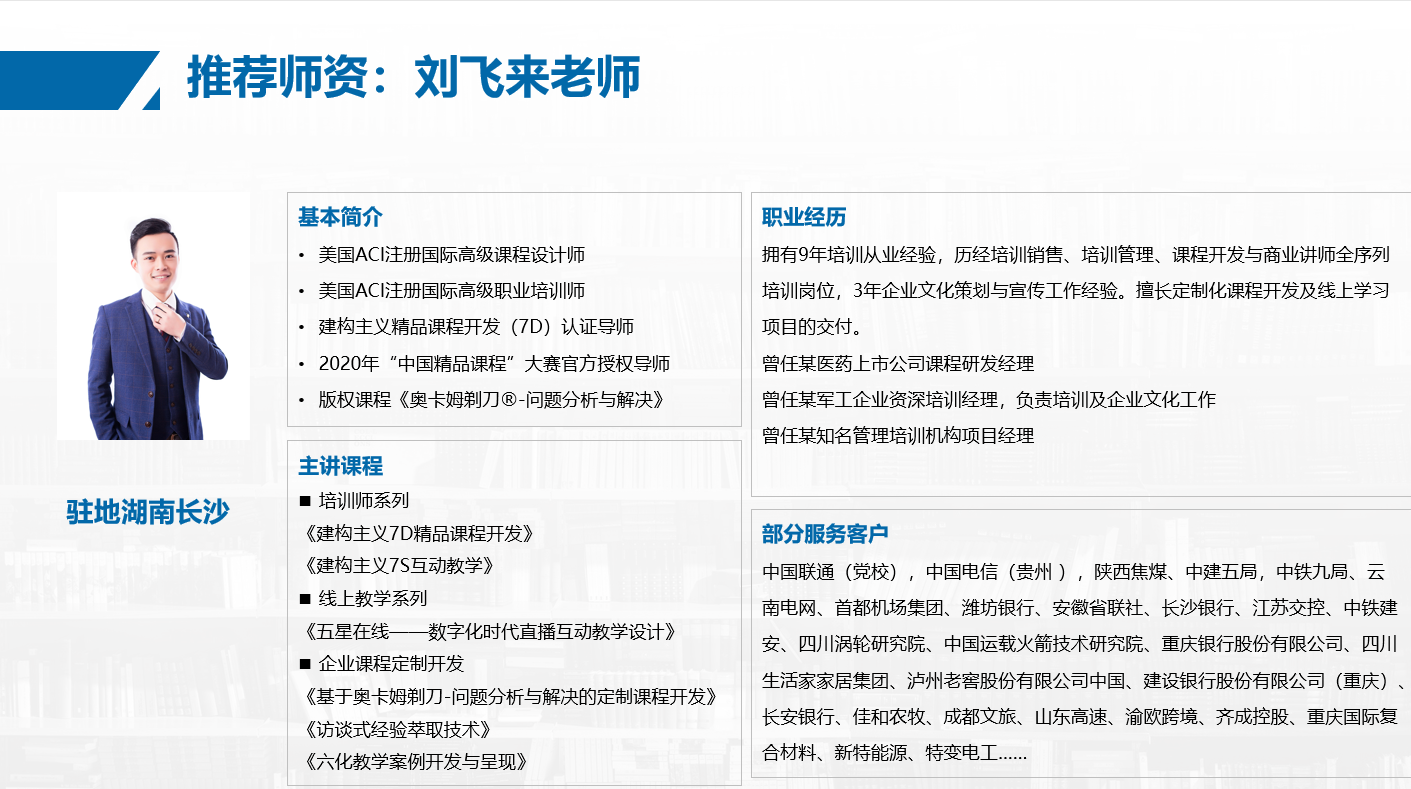Click 《五星在线——数字化时代直播互动教学设计》
This screenshot has height=789, width=1411.
point(489,631)
